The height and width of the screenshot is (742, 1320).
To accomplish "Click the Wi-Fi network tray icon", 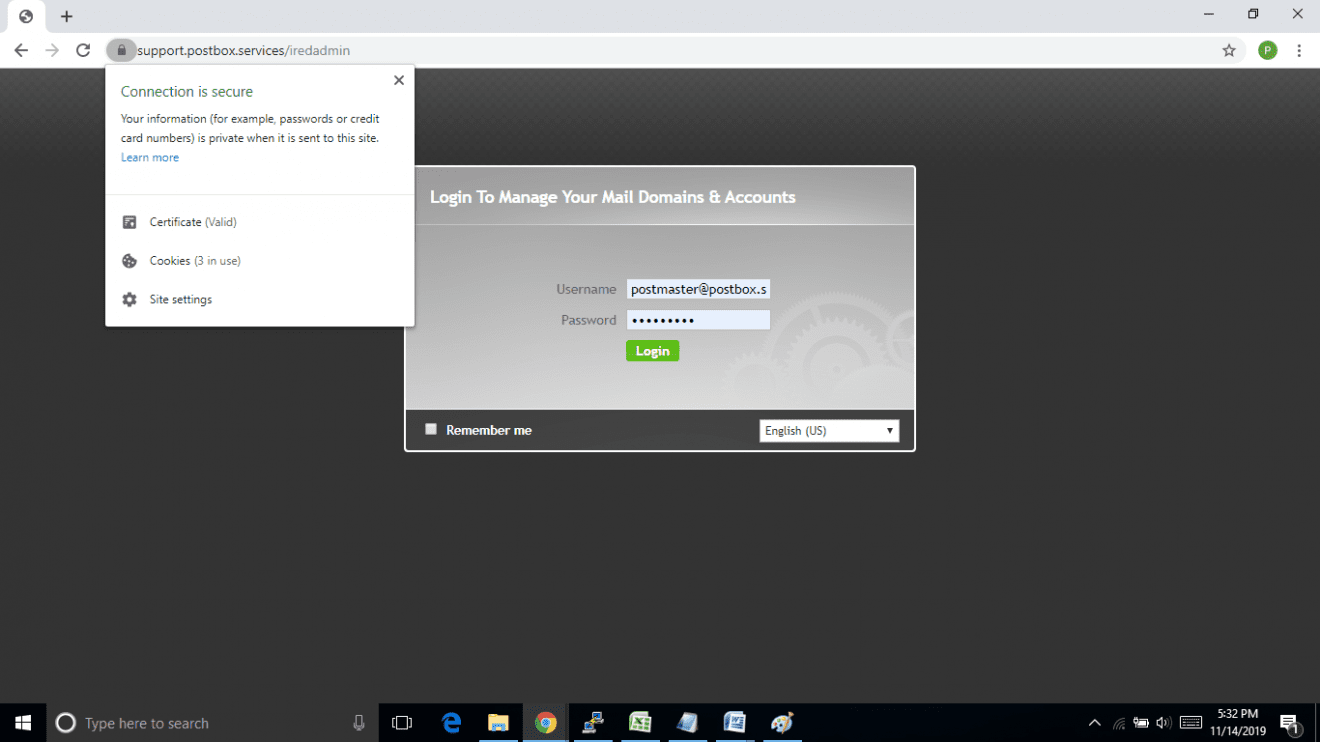I will (1119, 723).
